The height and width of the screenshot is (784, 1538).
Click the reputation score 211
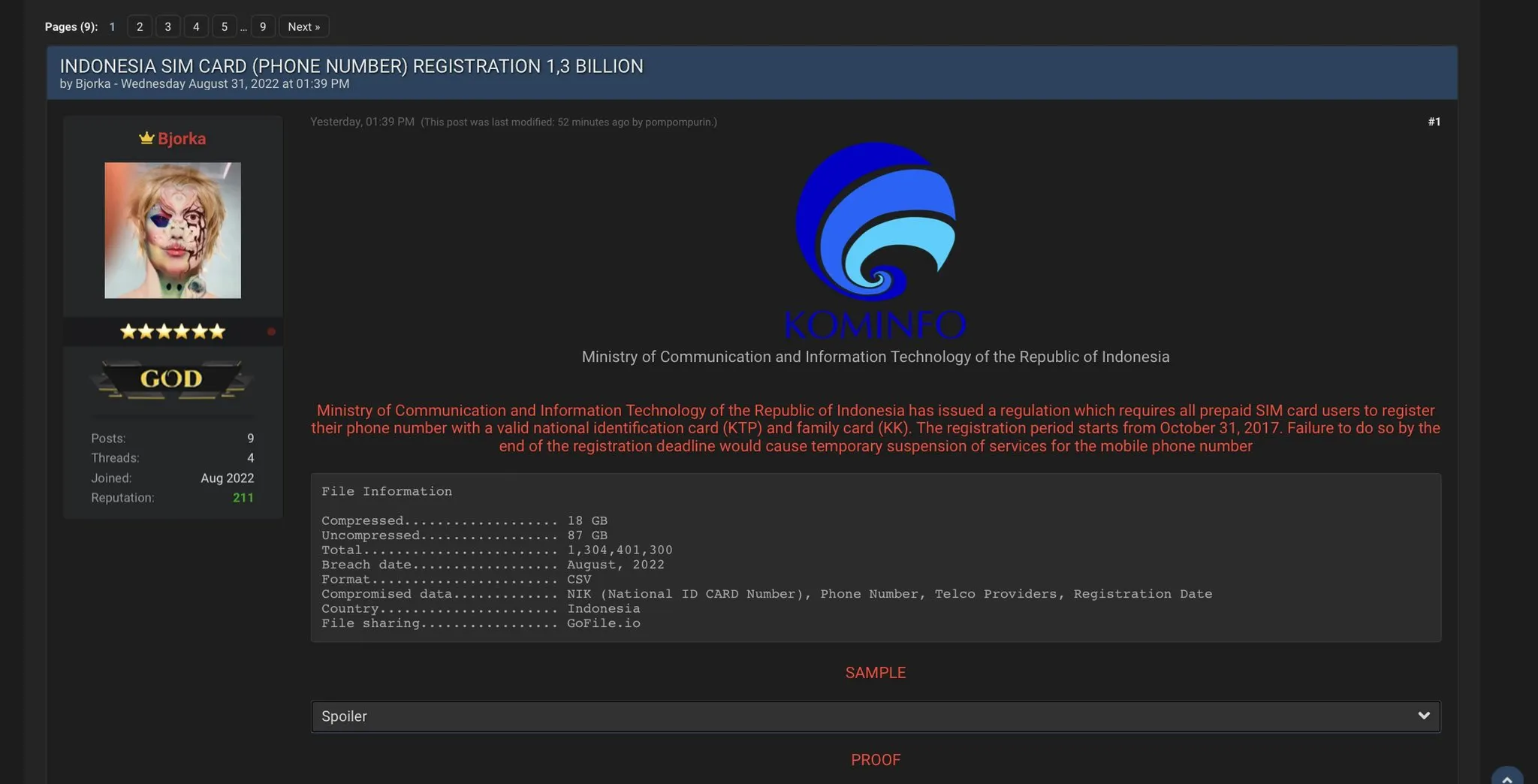pyautogui.click(x=243, y=498)
